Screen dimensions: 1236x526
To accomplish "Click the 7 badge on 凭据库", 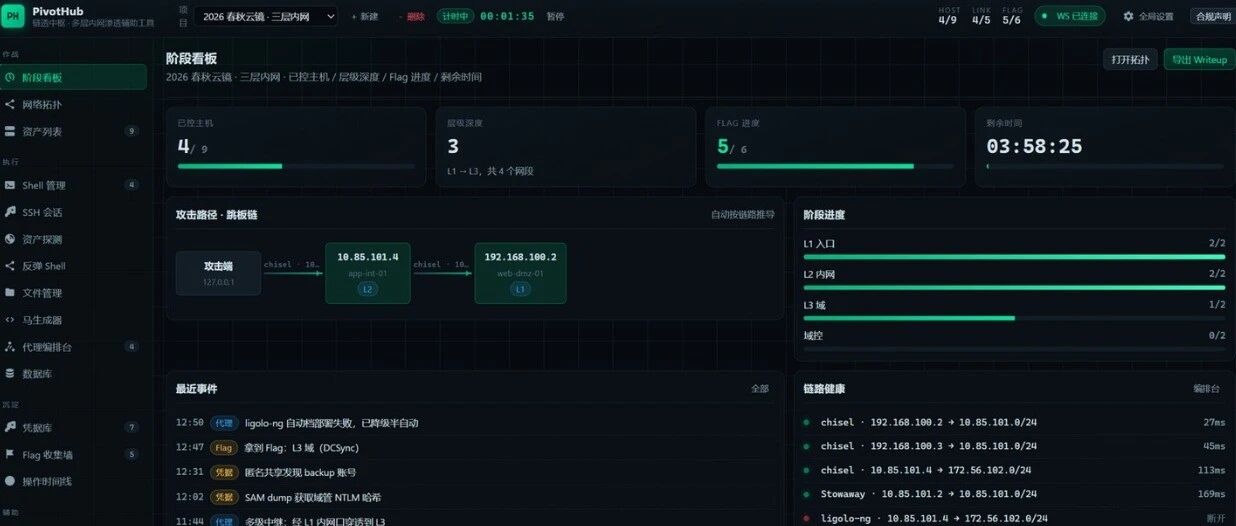I will pos(131,427).
